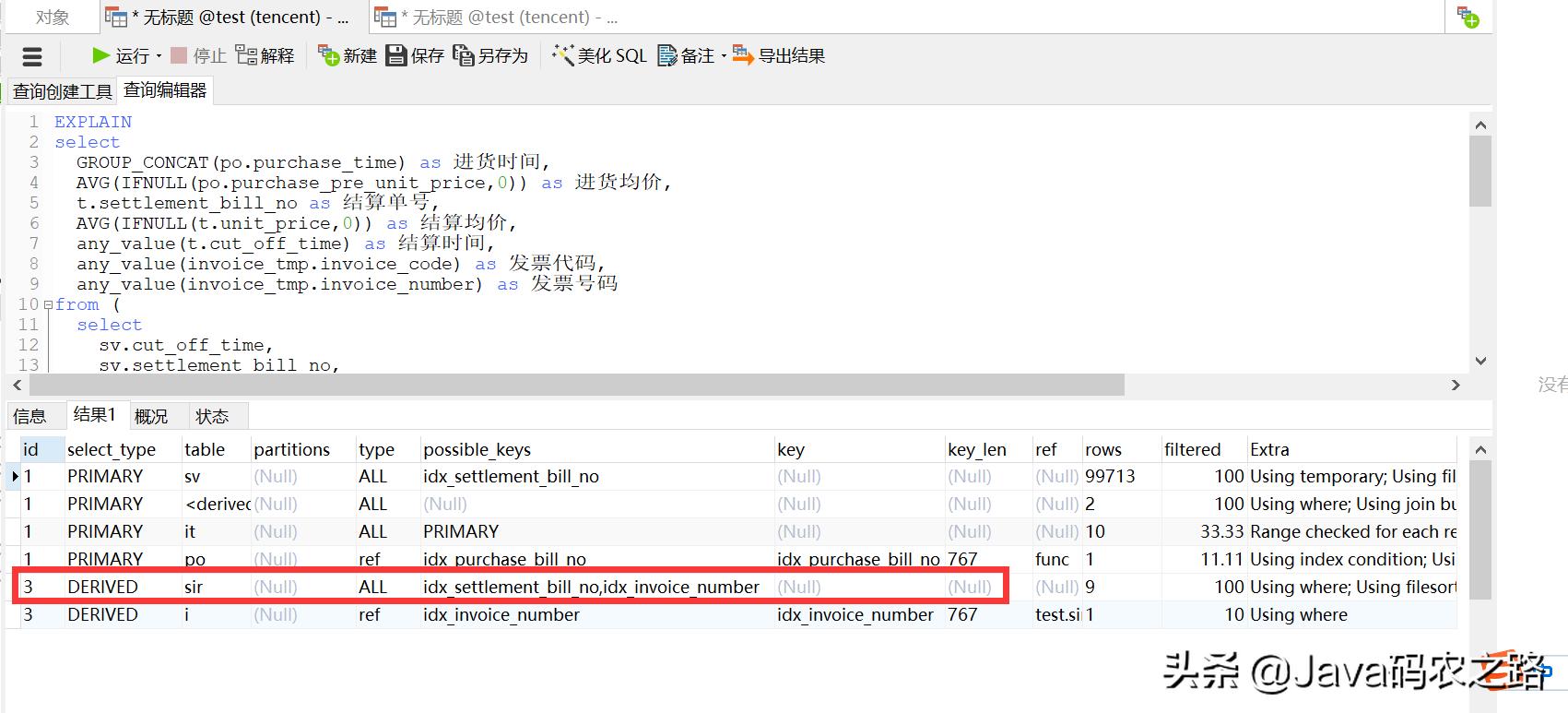This screenshot has width=1568, height=713.
Task: Open the 结果1 results tab
Action: coord(95,415)
